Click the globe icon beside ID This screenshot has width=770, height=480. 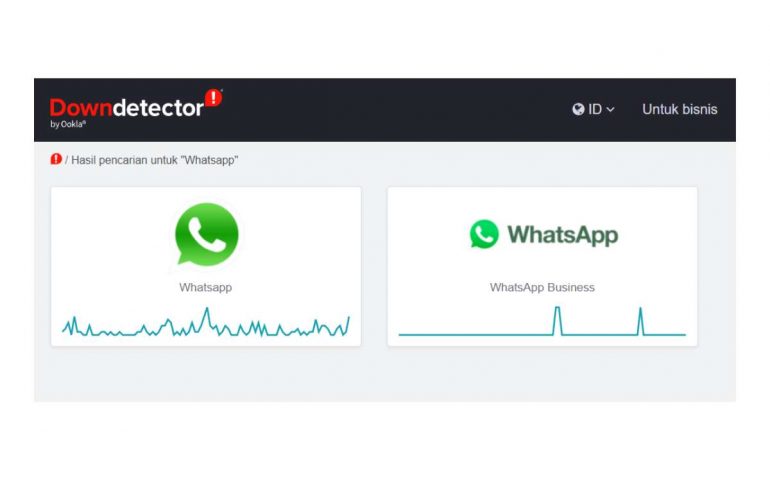click(x=578, y=109)
